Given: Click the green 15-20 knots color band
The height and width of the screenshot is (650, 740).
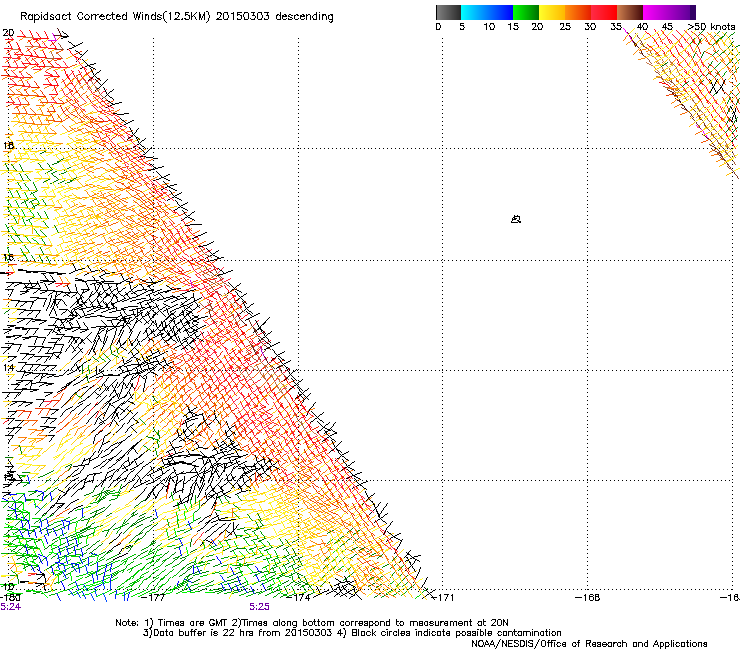Looking at the screenshot, I should click(x=526, y=12).
